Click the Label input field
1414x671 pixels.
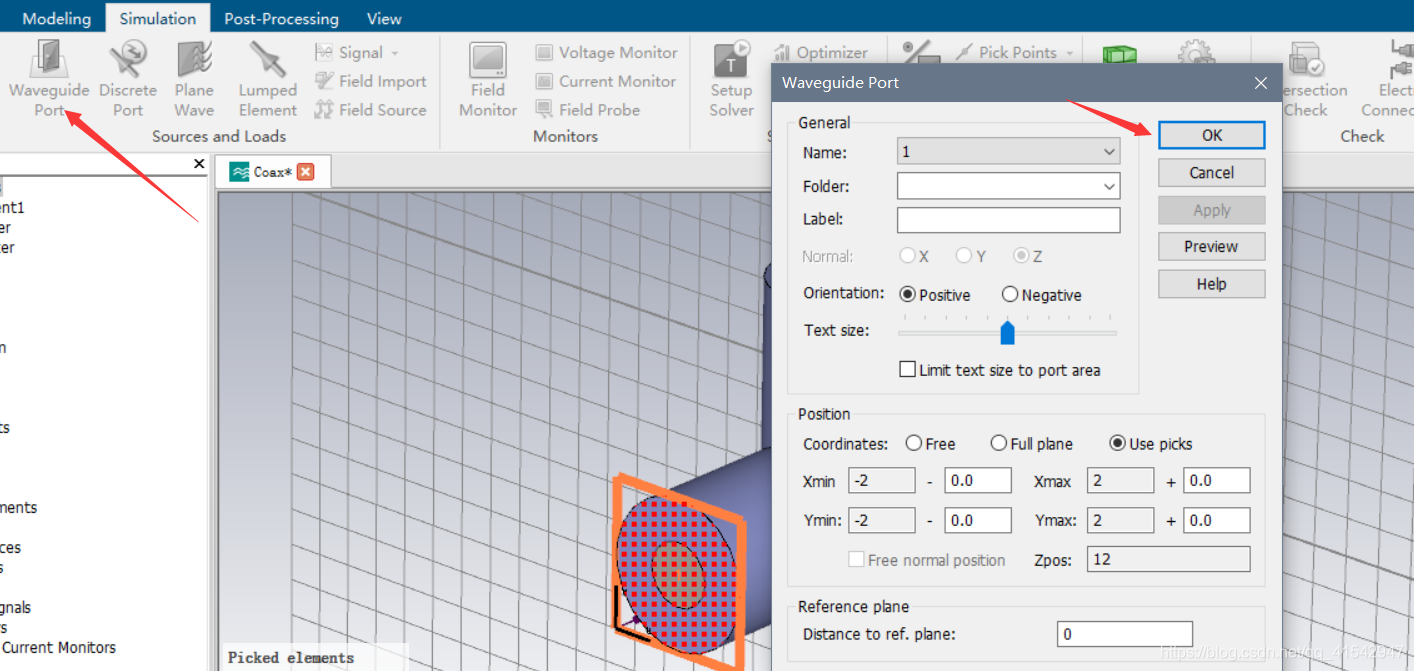coord(1008,220)
